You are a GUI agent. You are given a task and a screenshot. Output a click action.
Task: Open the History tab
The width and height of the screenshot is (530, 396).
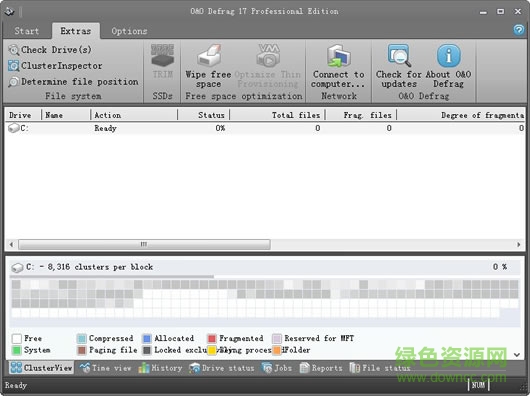tap(160, 368)
